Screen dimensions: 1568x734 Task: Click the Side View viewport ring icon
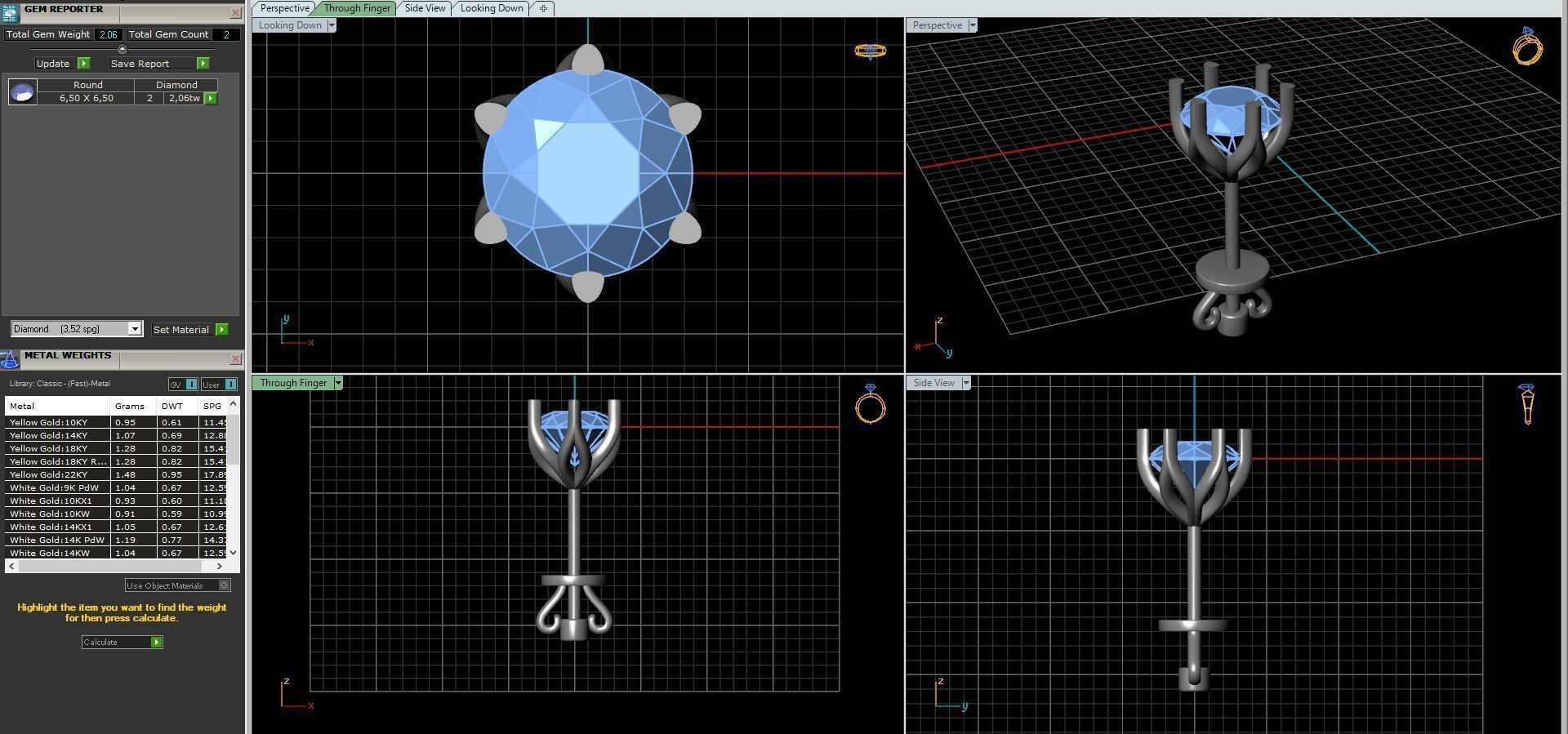[1527, 404]
